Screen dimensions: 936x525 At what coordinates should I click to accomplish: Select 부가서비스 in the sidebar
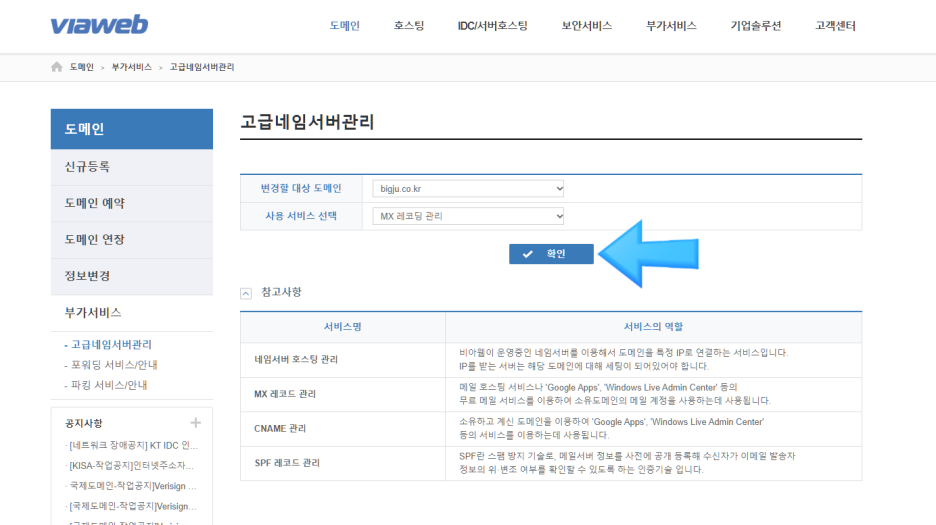coord(132,313)
